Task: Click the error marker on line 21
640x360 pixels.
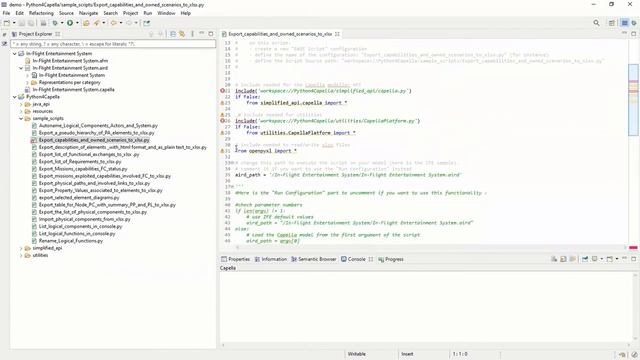Action: tap(223, 91)
